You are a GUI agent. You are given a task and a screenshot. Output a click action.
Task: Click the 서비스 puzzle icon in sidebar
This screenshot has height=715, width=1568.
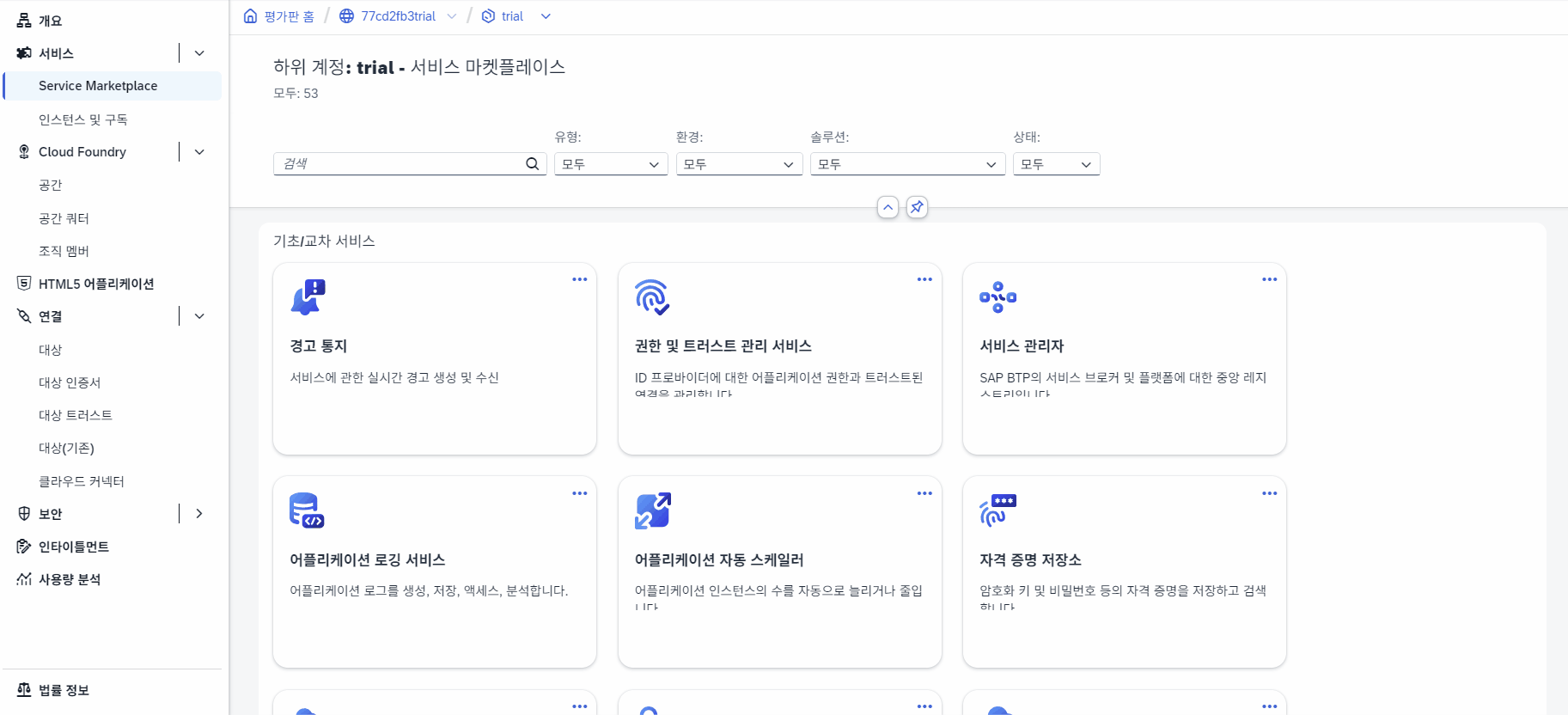(x=24, y=53)
